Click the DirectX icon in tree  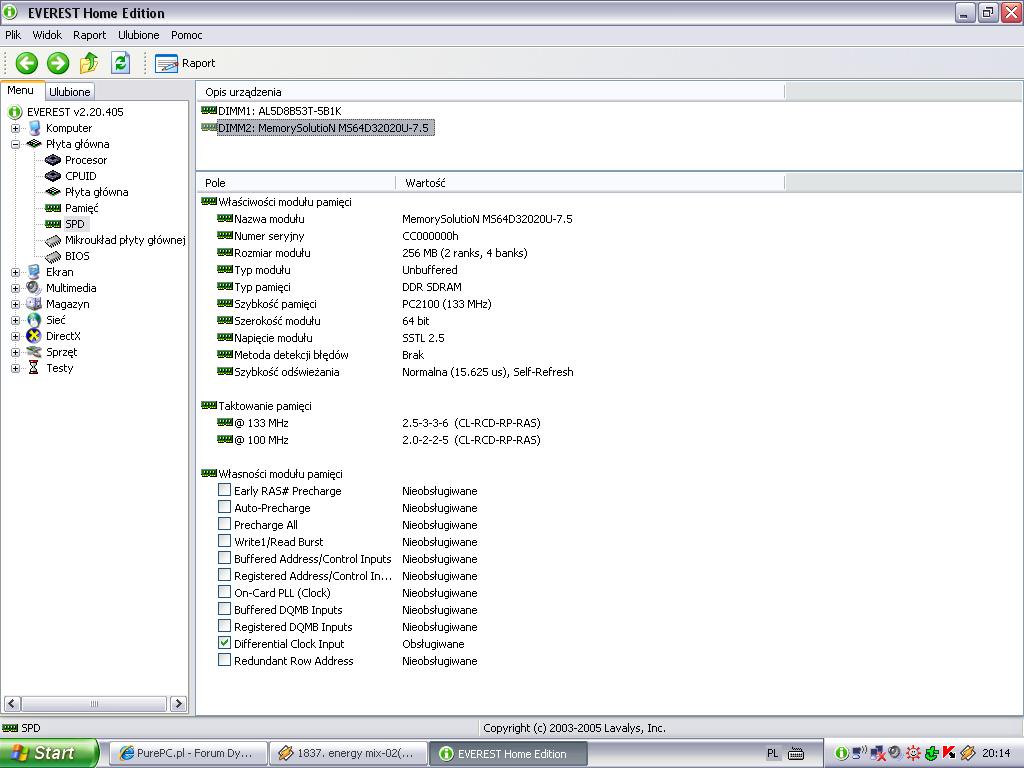(x=34, y=336)
